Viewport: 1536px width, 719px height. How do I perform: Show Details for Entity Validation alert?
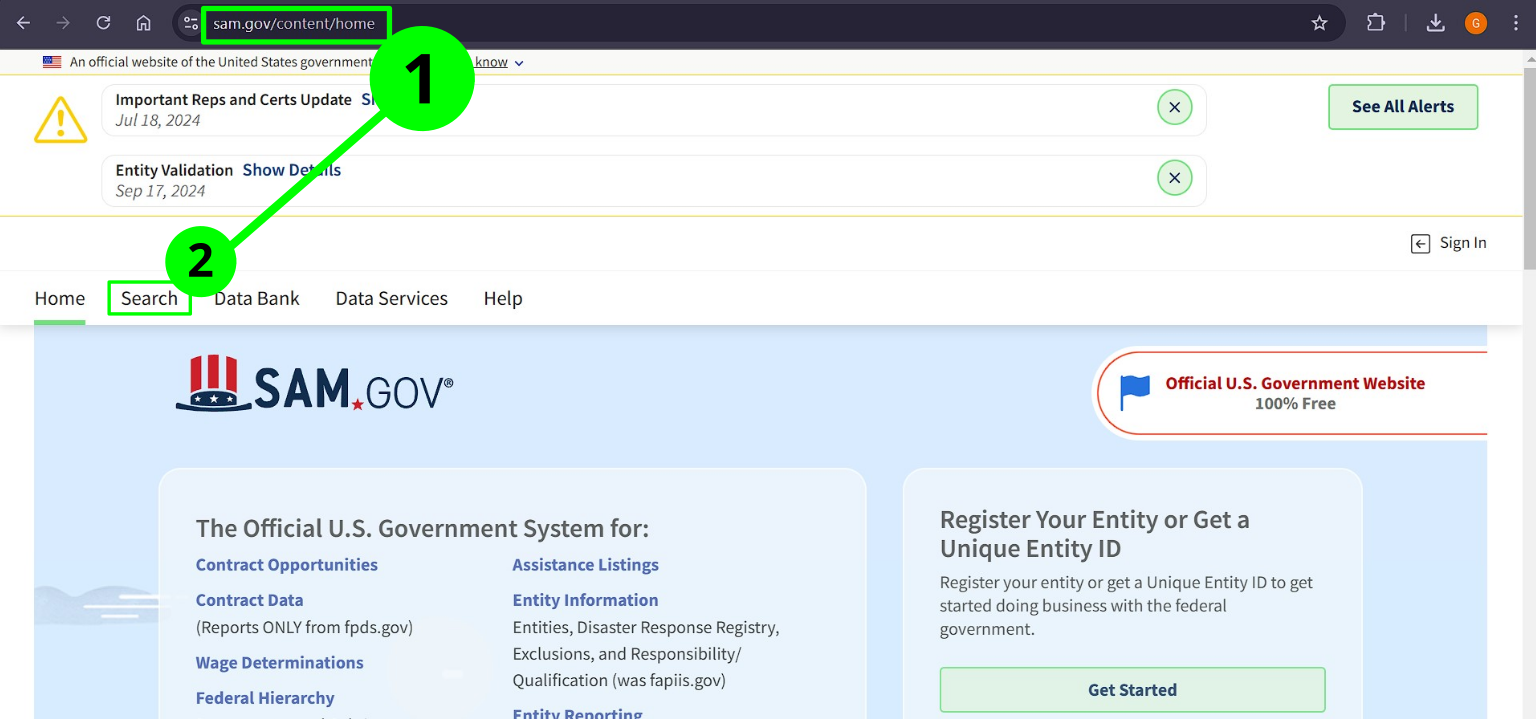coord(291,170)
